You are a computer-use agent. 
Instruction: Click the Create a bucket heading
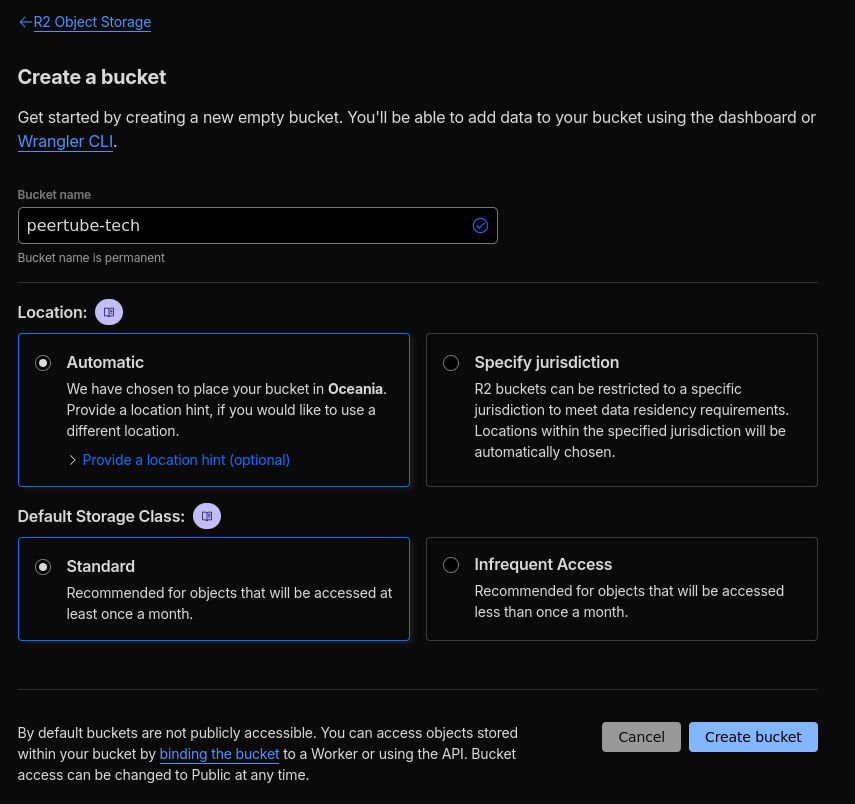[x=92, y=77]
